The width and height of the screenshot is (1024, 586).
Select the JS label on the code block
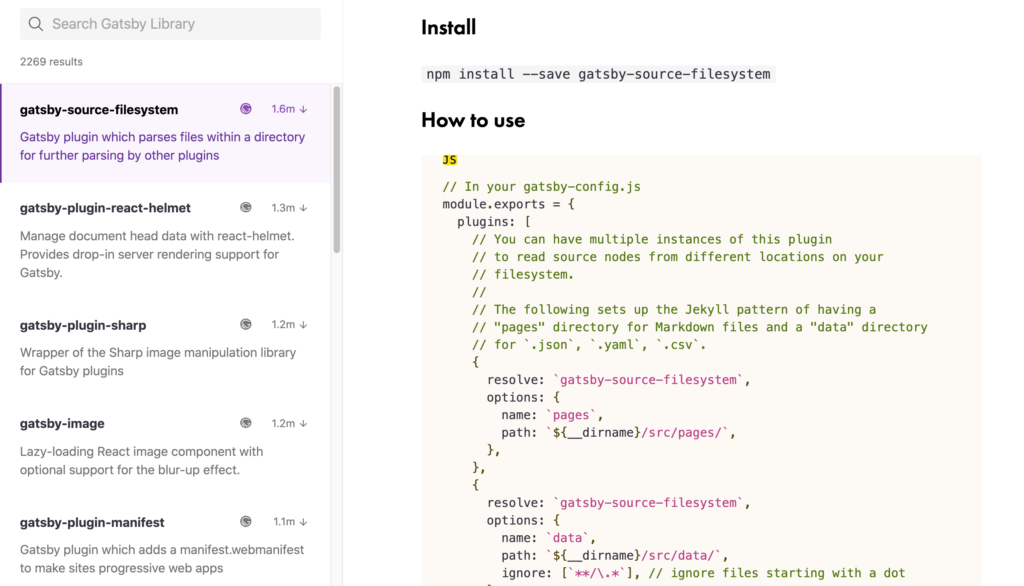pos(448,159)
